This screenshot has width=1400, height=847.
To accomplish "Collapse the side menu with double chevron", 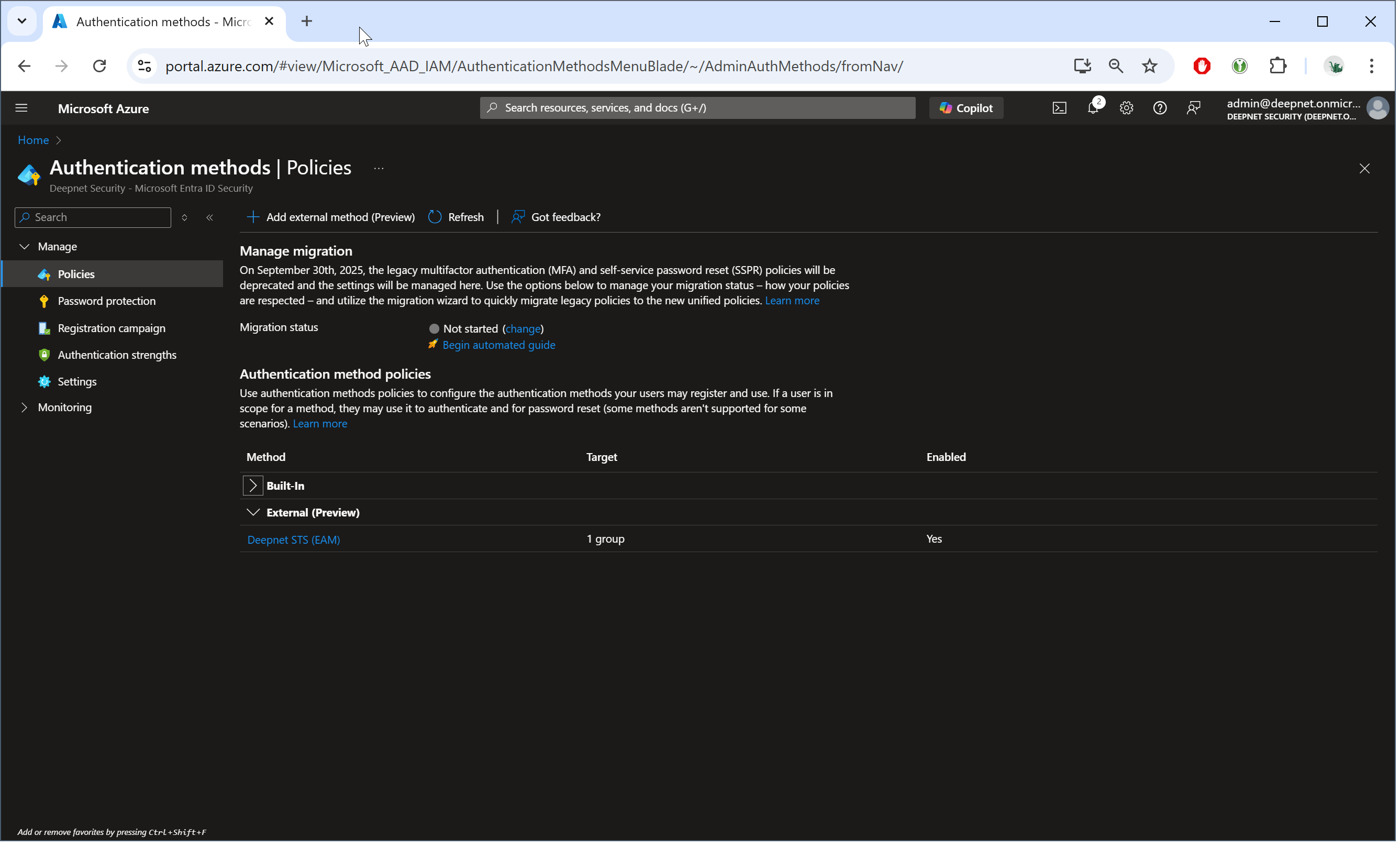I will (x=210, y=218).
